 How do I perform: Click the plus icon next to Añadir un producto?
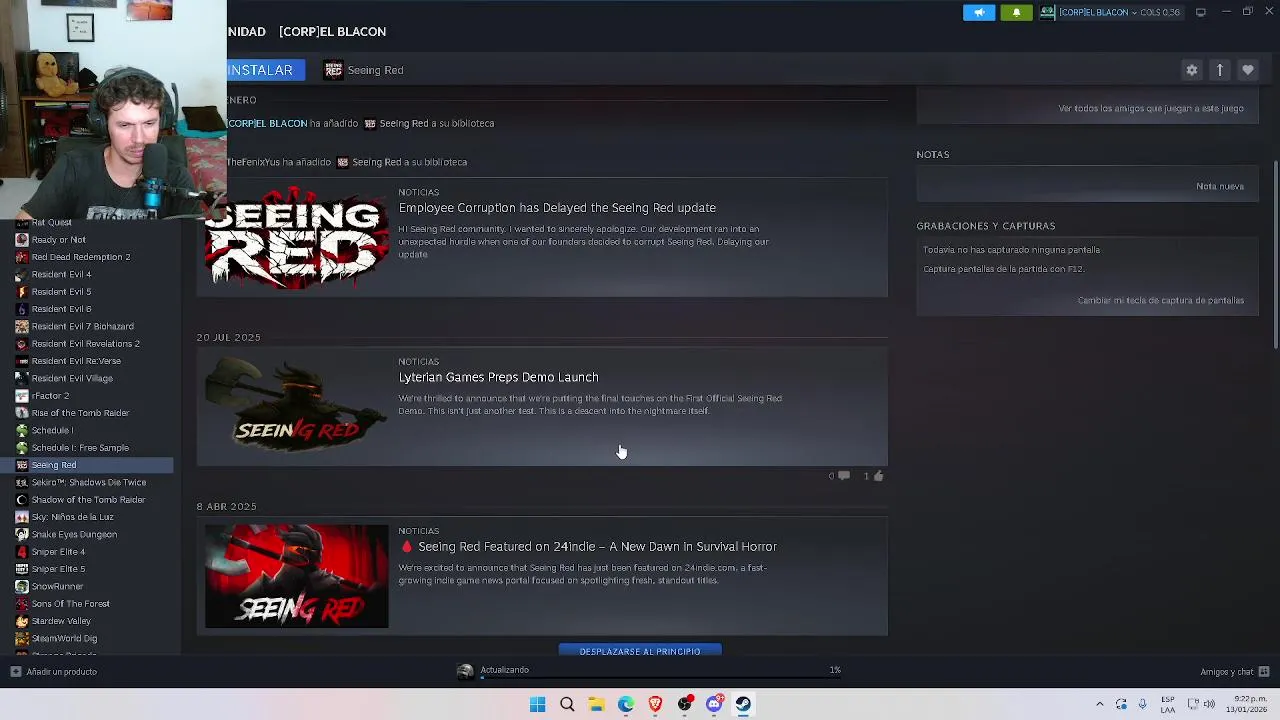15,672
